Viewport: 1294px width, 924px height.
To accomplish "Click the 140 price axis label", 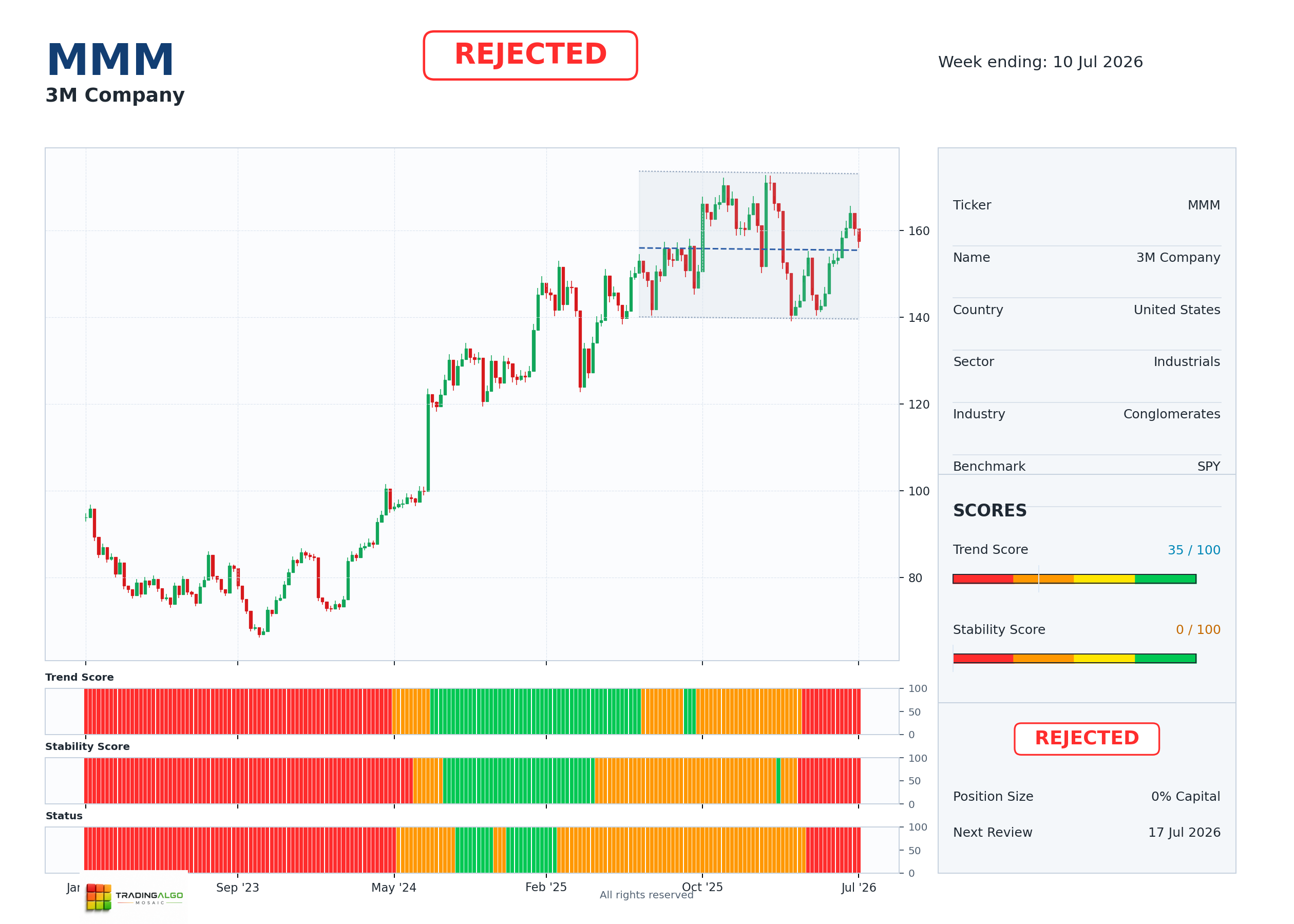I will coord(919,317).
